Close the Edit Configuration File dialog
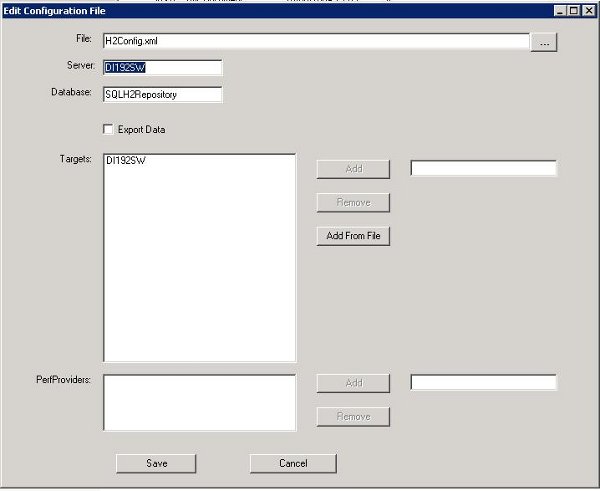 point(588,10)
